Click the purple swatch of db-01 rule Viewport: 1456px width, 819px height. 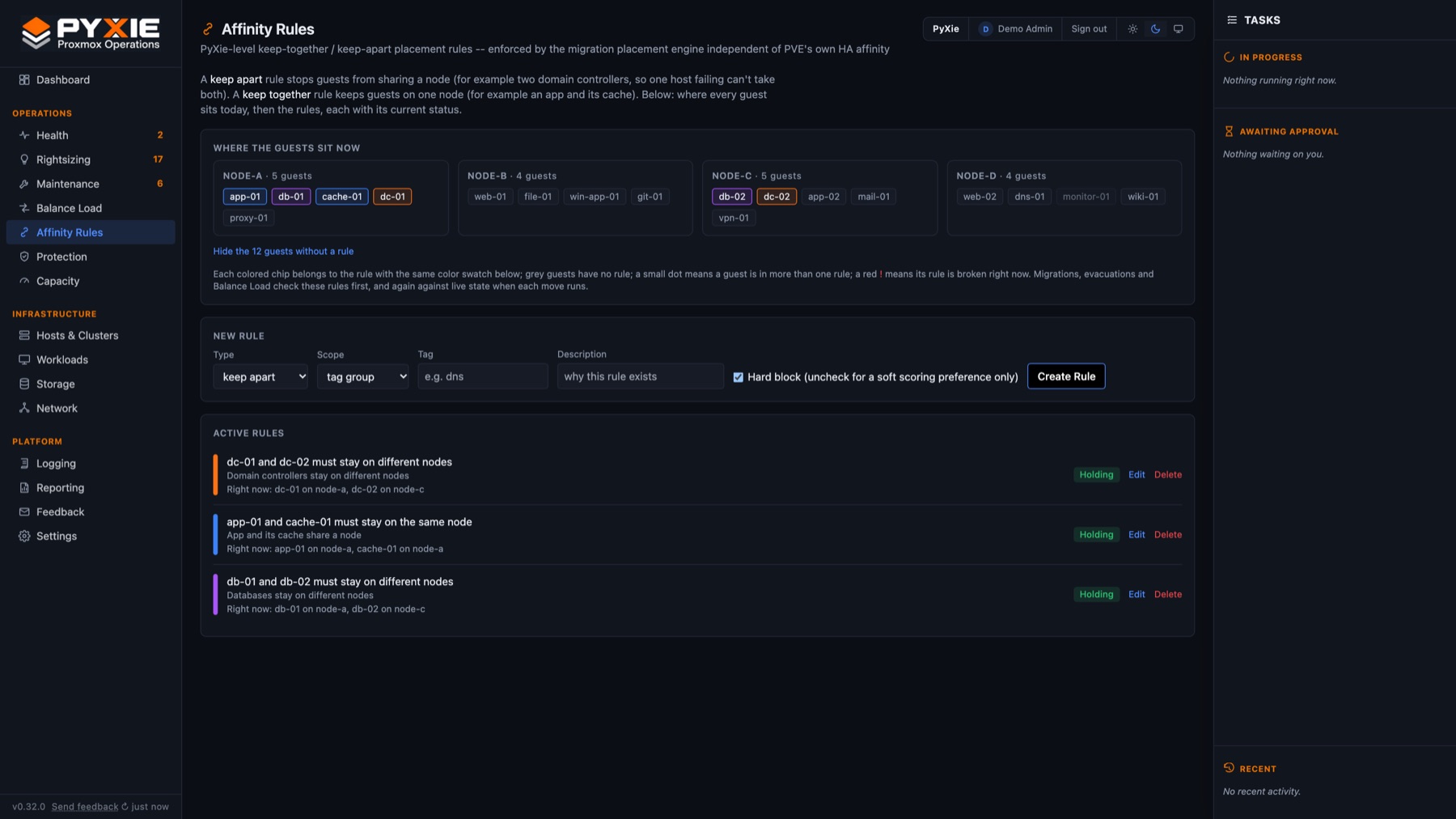[215, 595]
